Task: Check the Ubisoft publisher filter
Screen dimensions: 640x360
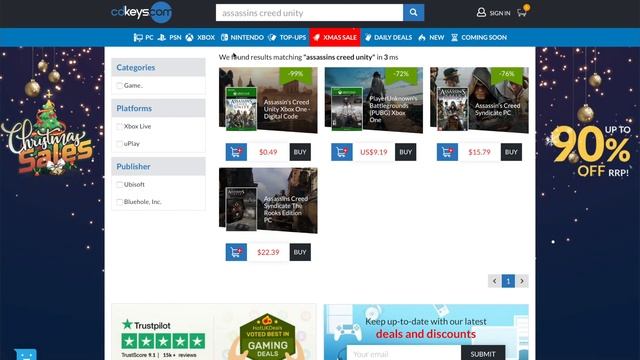Action: pos(119,184)
